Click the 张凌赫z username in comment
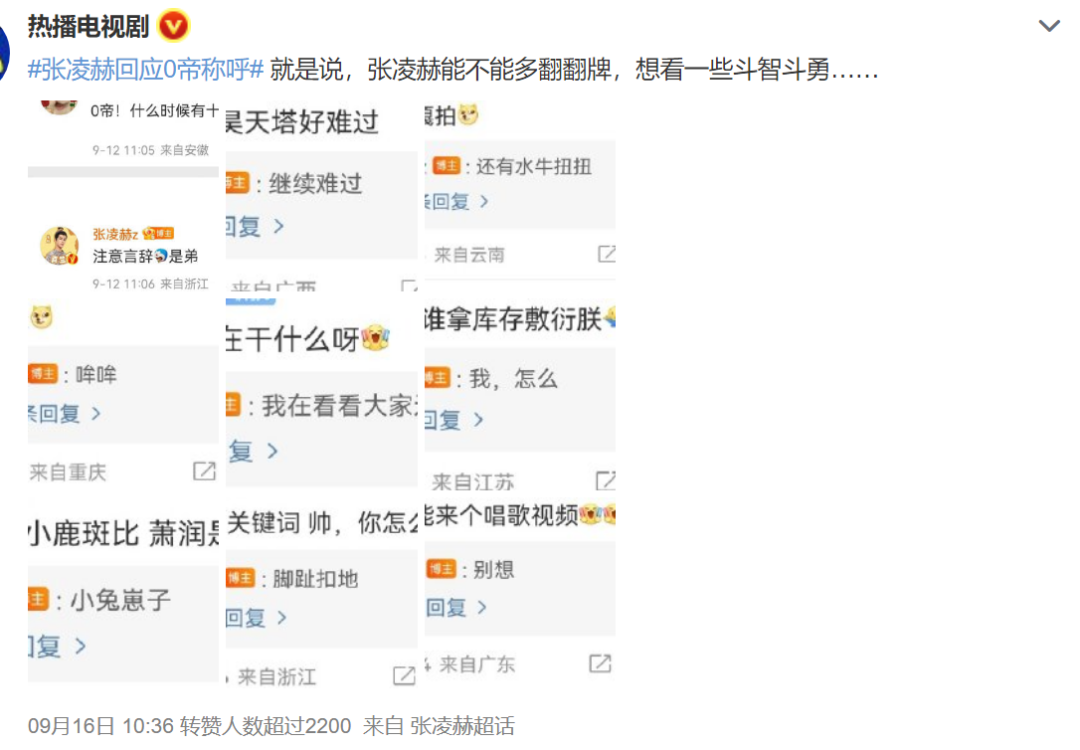1080x750 pixels. (x=115, y=234)
